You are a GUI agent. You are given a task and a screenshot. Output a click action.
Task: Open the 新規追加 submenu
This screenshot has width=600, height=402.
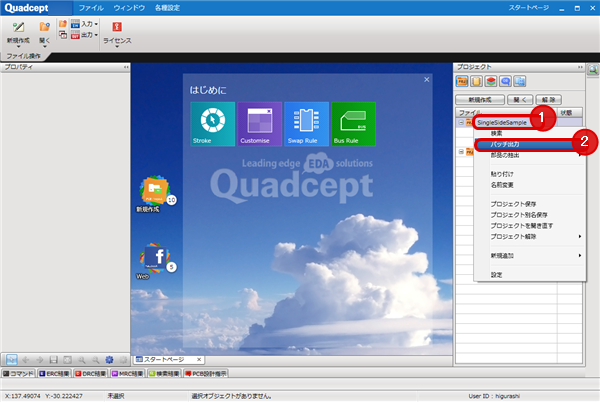(x=530, y=256)
